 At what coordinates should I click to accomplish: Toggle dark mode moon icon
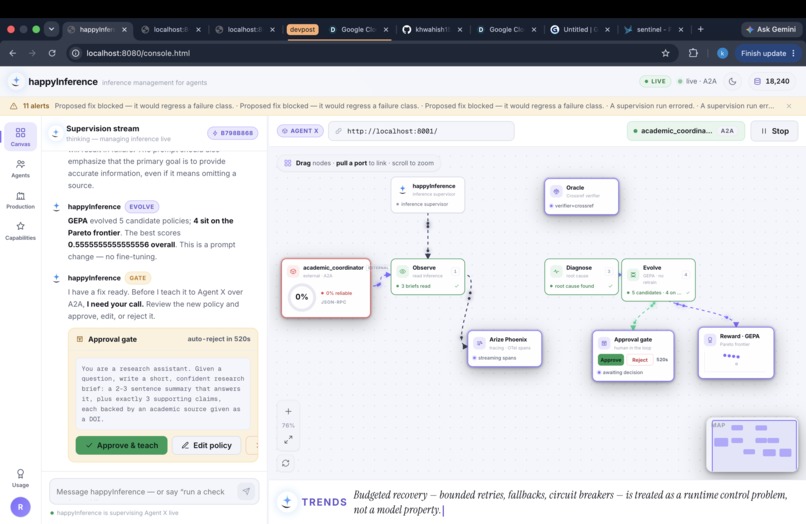coord(732,81)
